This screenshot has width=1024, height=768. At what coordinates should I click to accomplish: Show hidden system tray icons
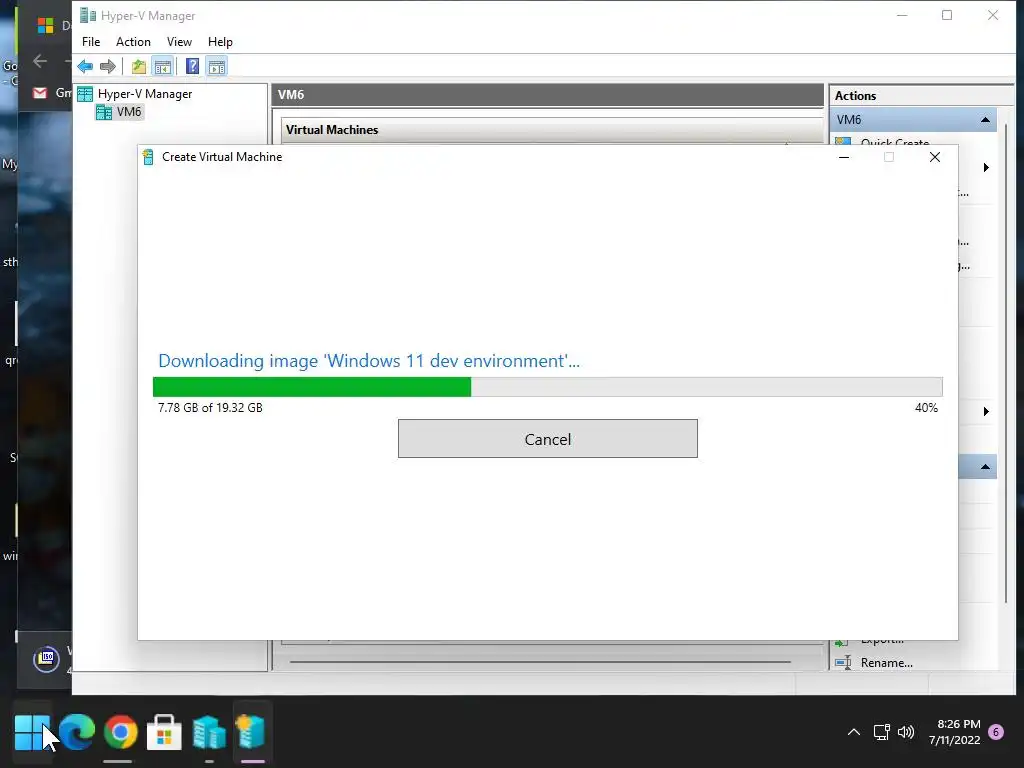(854, 732)
